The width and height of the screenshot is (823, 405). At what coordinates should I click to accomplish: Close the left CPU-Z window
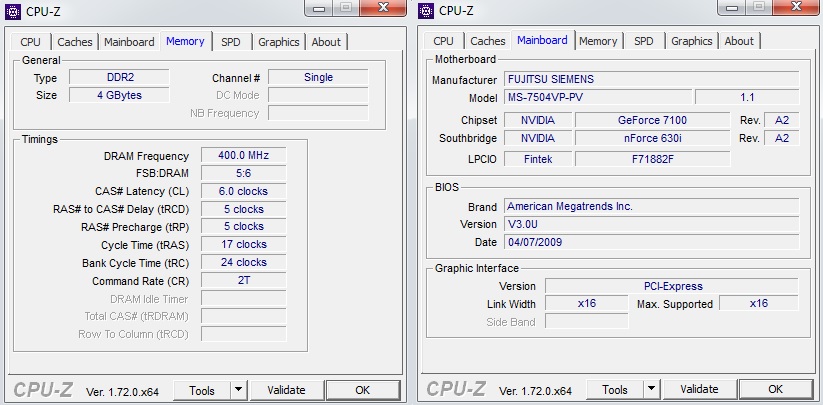pyautogui.click(x=384, y=7)
